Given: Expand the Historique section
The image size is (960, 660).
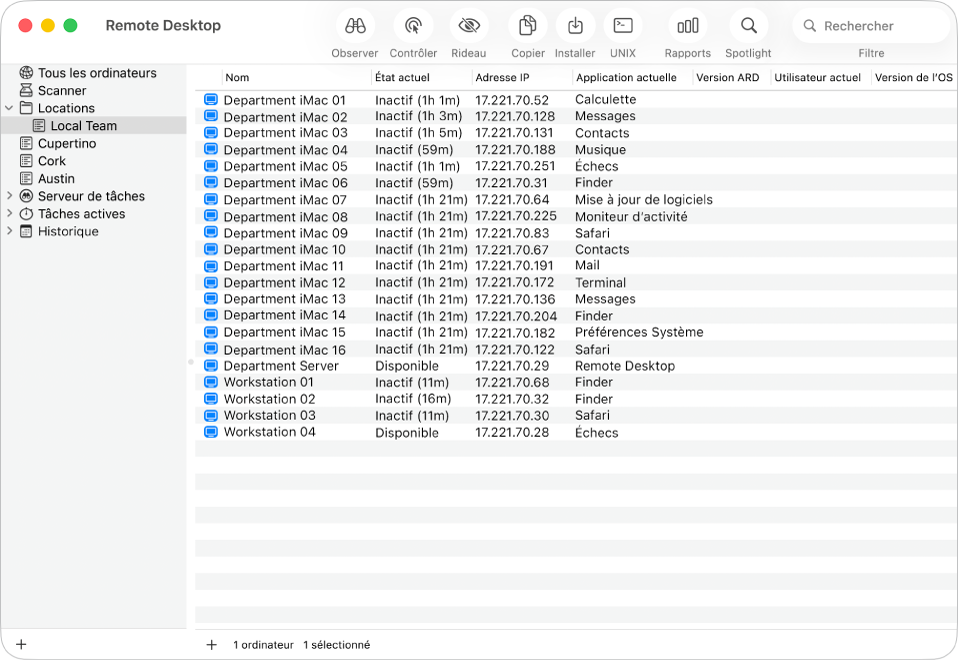Looking at the screenshot, I should pyautogui.click(x=10, y=231).
